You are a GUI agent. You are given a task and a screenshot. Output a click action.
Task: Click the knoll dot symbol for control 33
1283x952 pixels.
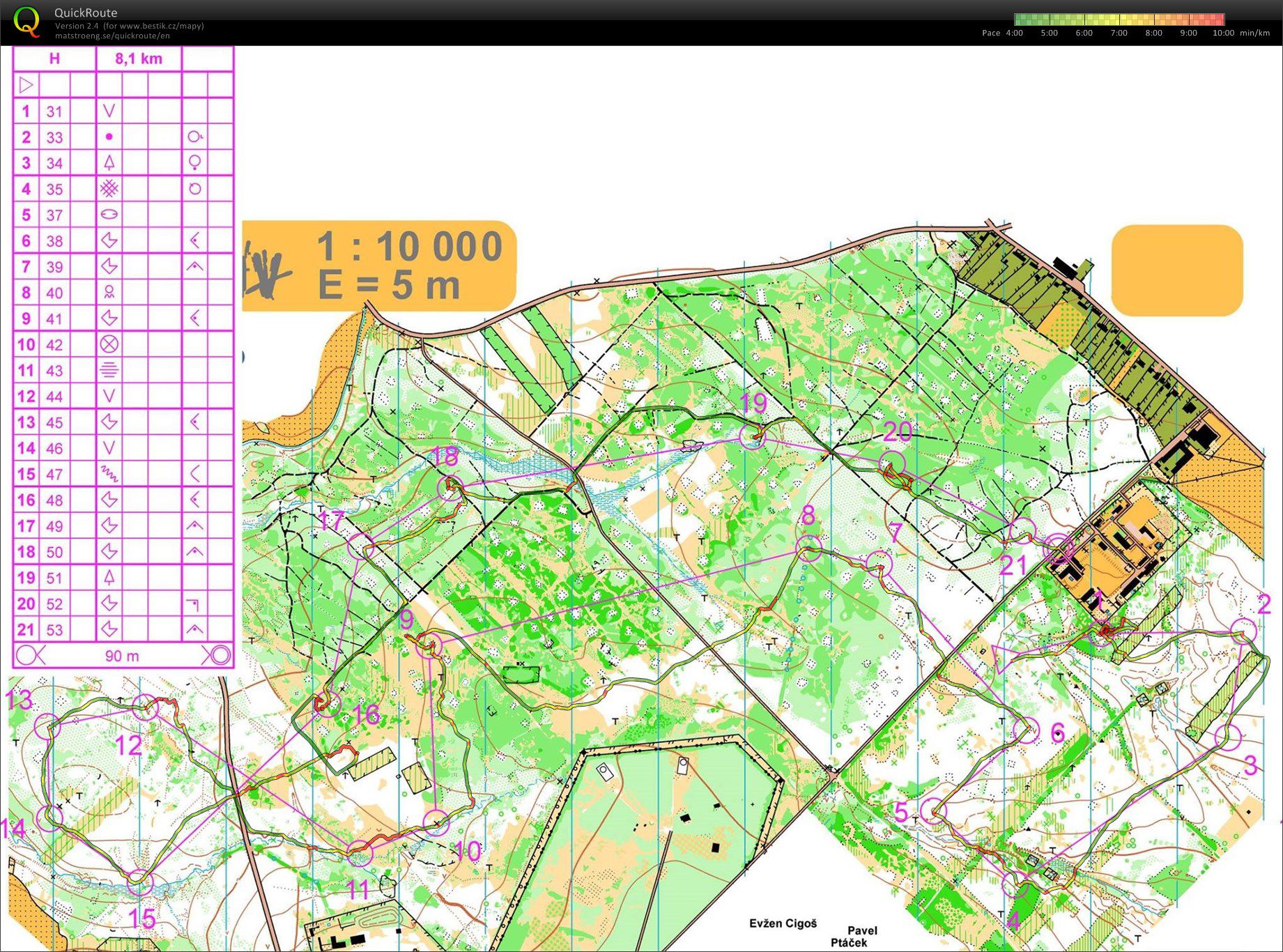coord(109,137)
